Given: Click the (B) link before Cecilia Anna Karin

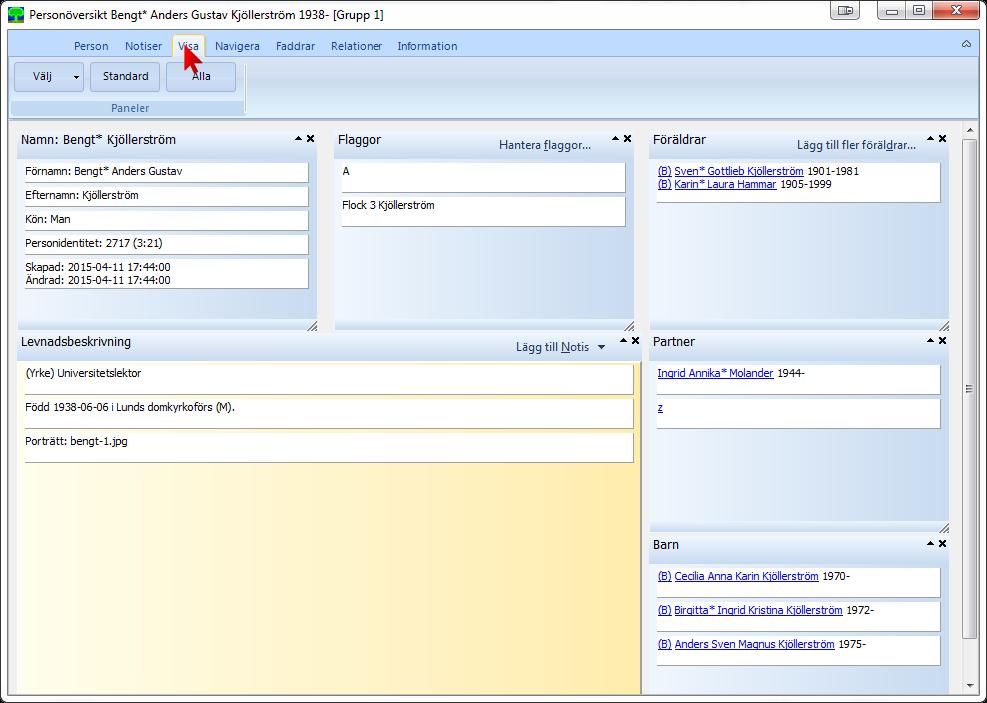Looking at the screenshot, I should pyautogui.click(x=665, y=576).
